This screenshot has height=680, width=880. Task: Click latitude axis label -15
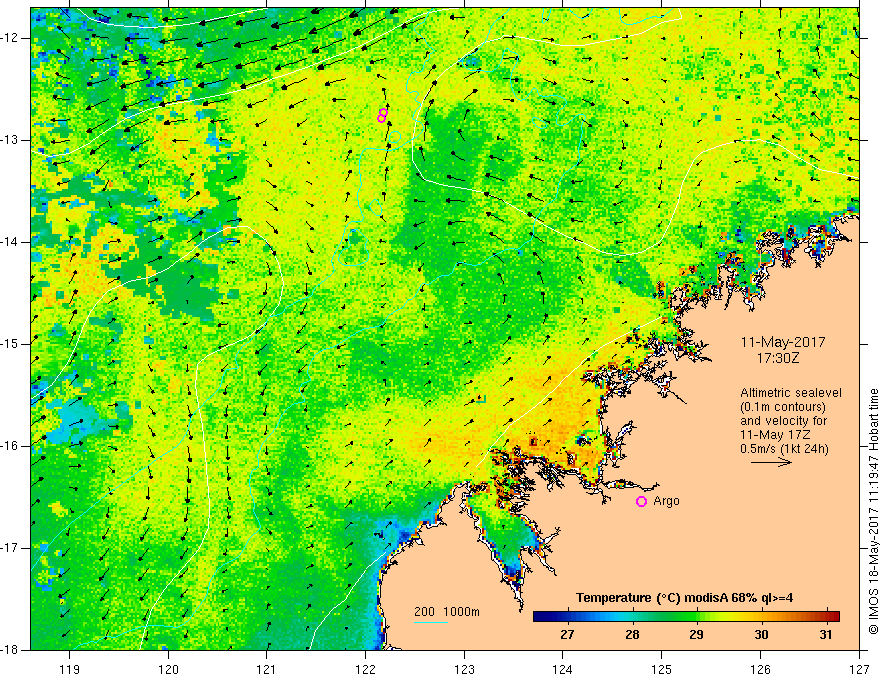coord(10,344)
